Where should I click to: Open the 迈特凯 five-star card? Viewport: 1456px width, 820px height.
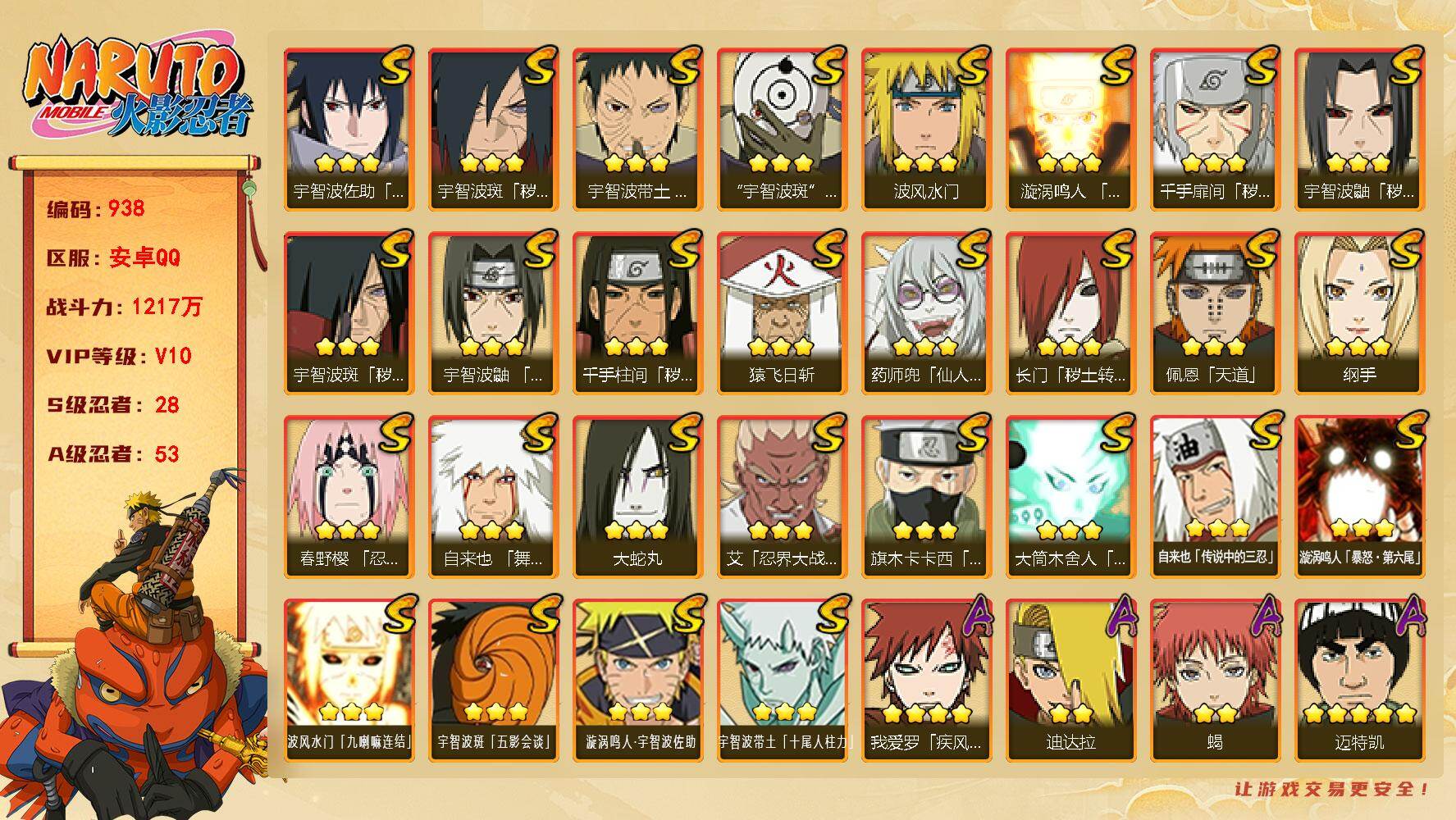1359,681
